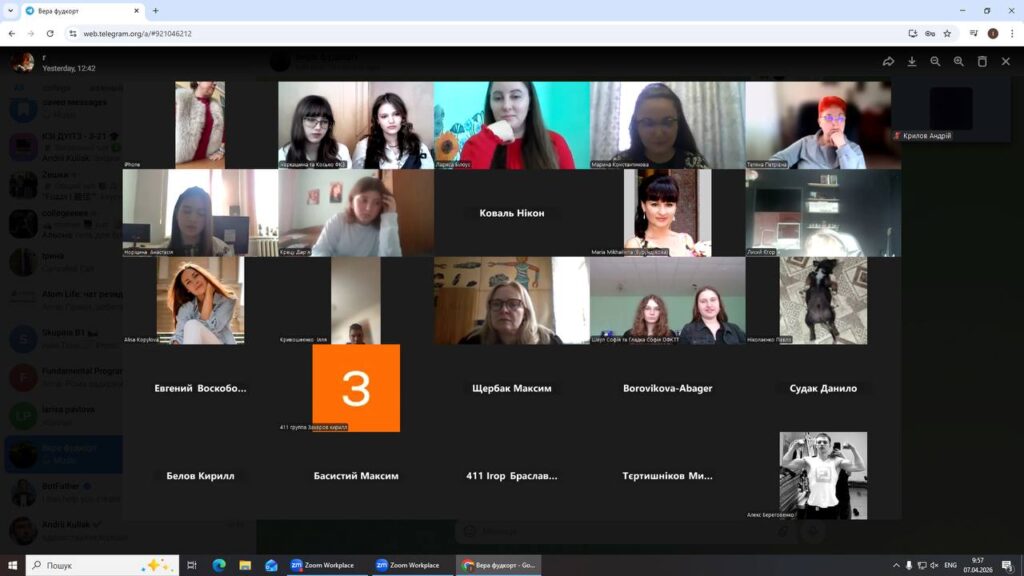Zoom out of the photo viewer
1024x576 pixels.
[x=935, y=61]
